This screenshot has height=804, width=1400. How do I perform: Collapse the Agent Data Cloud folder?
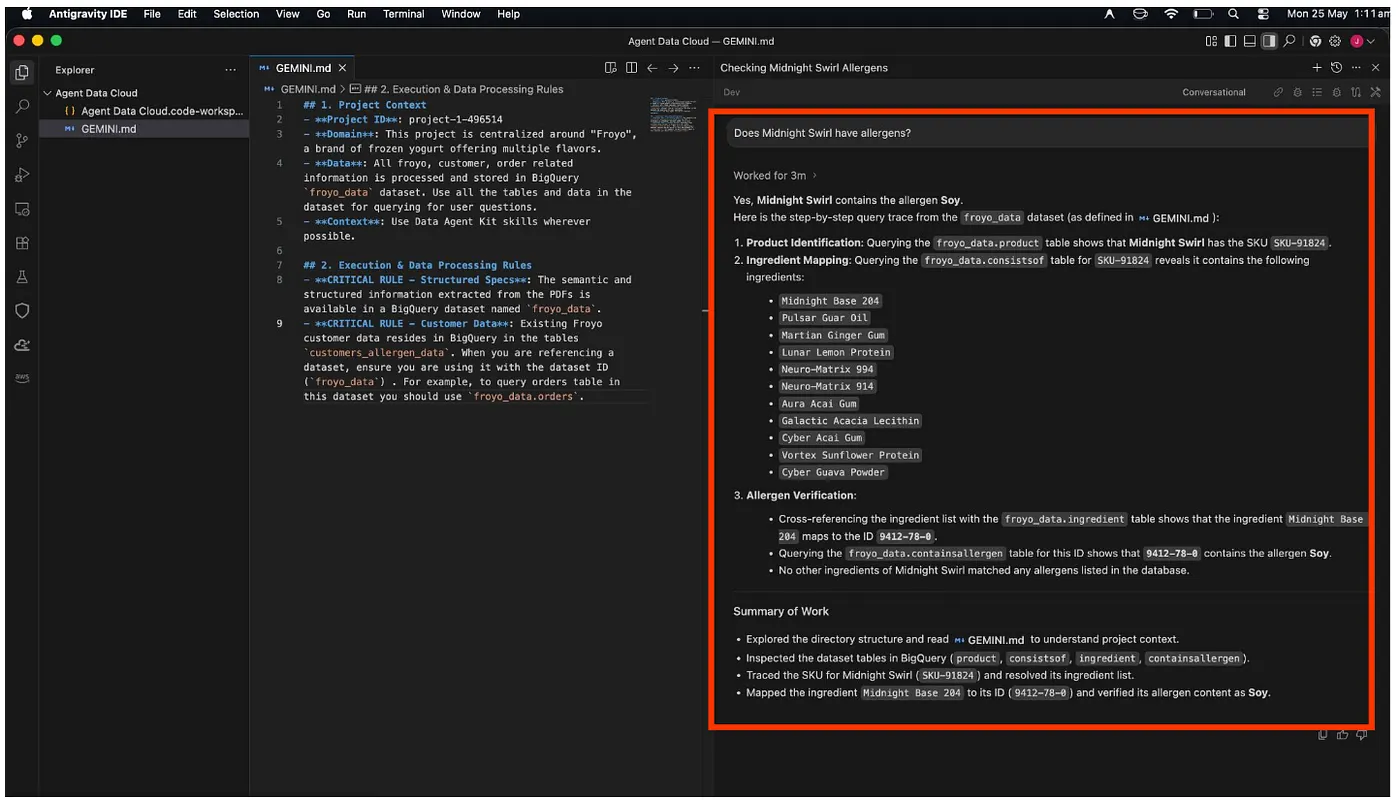point(47,93)
